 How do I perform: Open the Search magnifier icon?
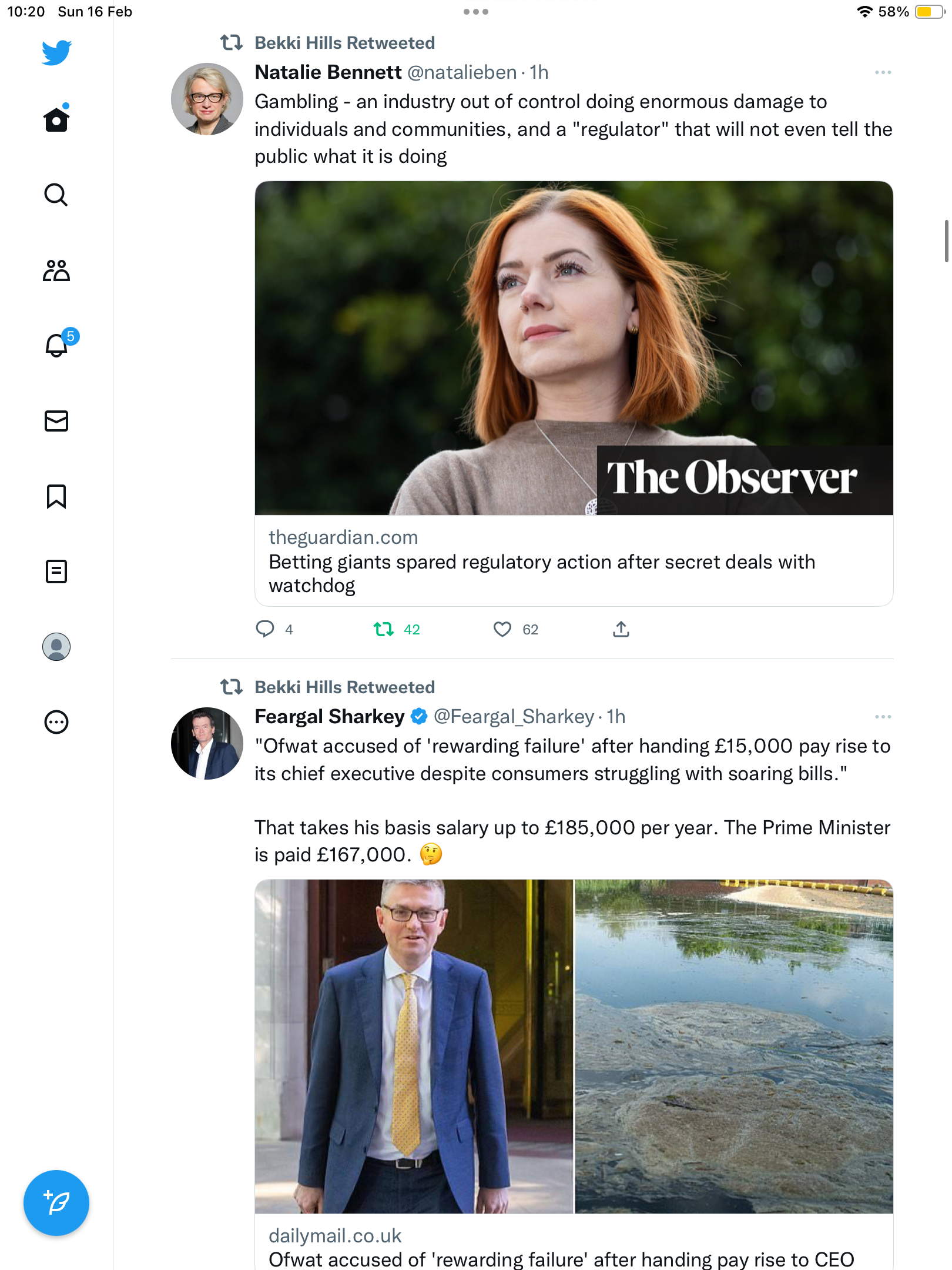[x=56, y=195]
